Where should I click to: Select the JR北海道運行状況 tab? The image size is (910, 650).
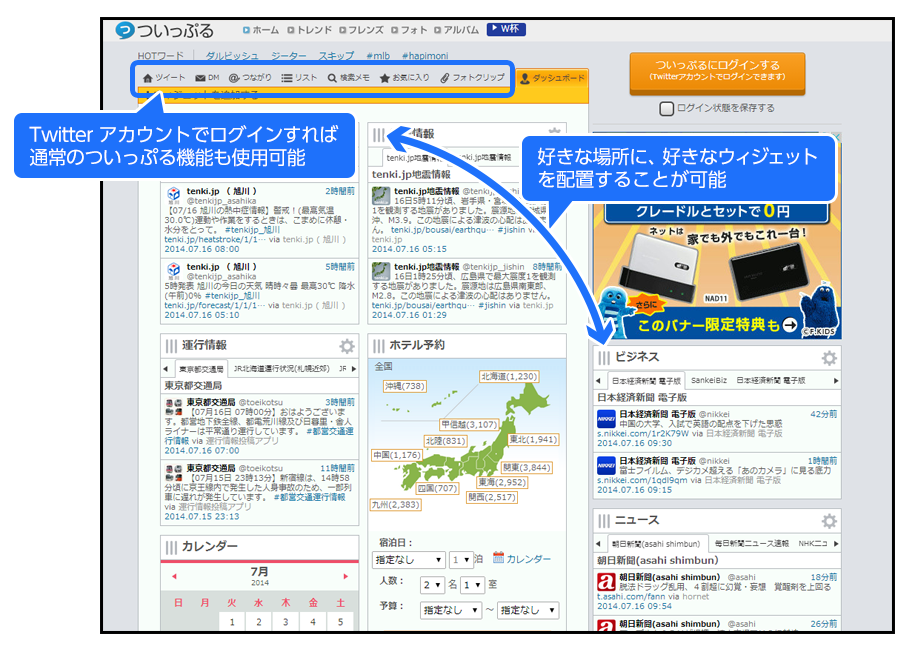pyautogui.click(x=281, y=369)
